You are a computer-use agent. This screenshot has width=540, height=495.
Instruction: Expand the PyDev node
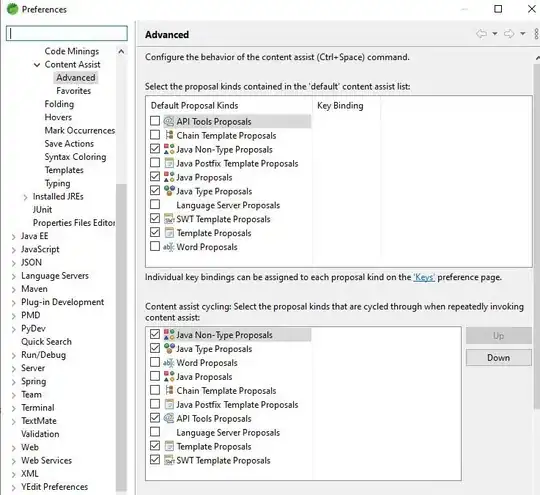pos(13,329)
